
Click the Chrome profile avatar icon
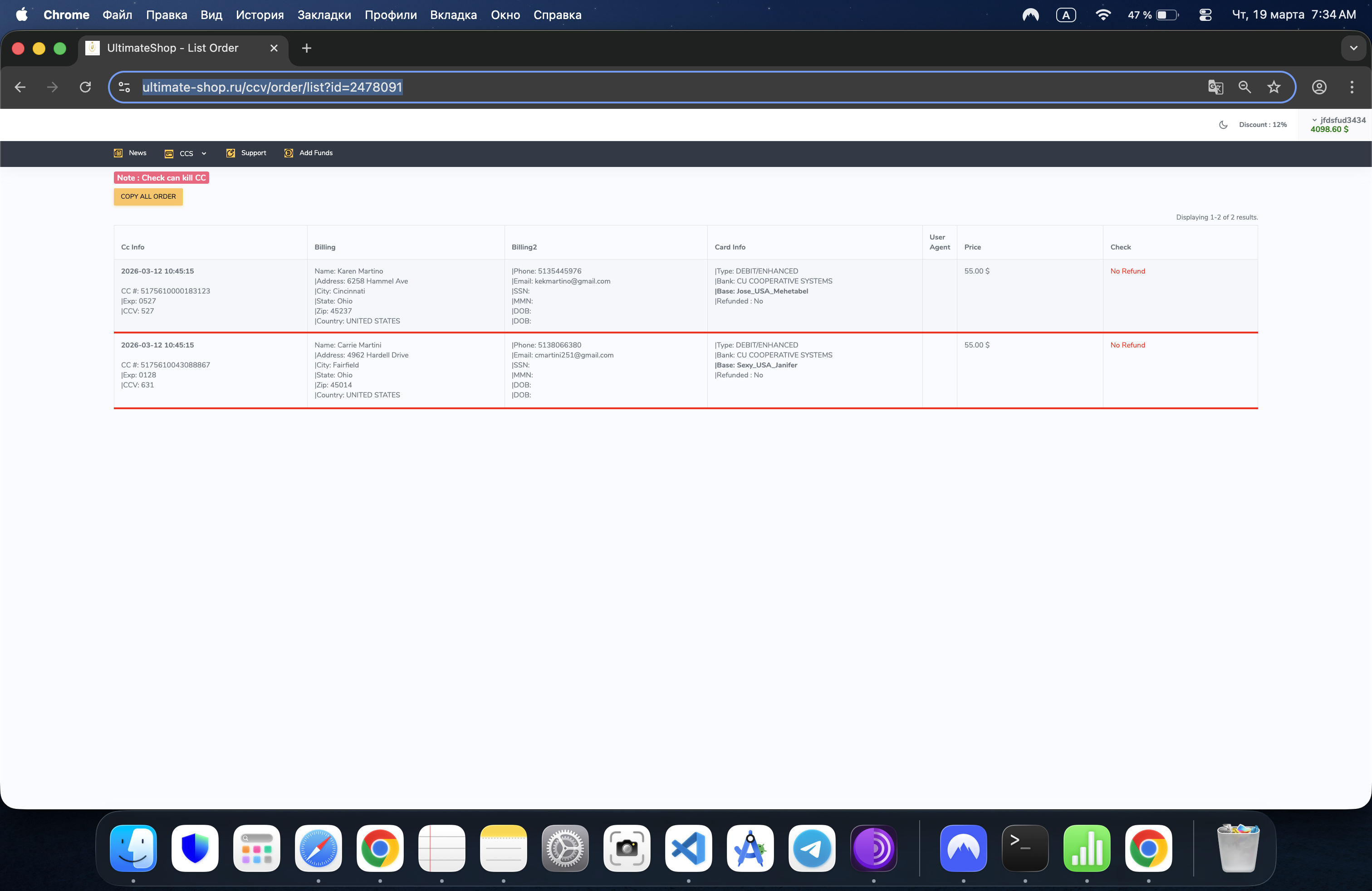click(x=1319, y=87)
